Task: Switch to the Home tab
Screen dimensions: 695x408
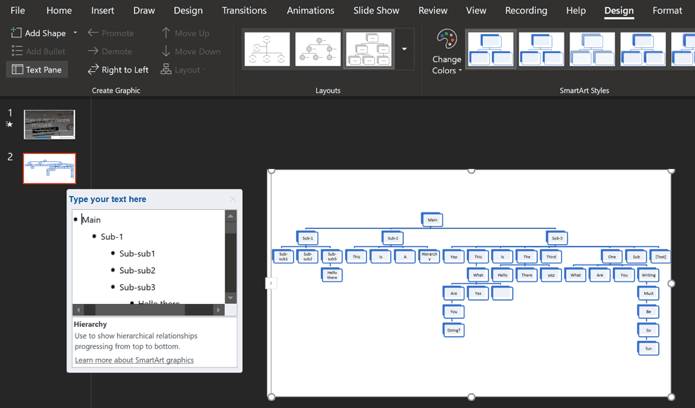Action: pyautogui.click(x=59, y=10)
